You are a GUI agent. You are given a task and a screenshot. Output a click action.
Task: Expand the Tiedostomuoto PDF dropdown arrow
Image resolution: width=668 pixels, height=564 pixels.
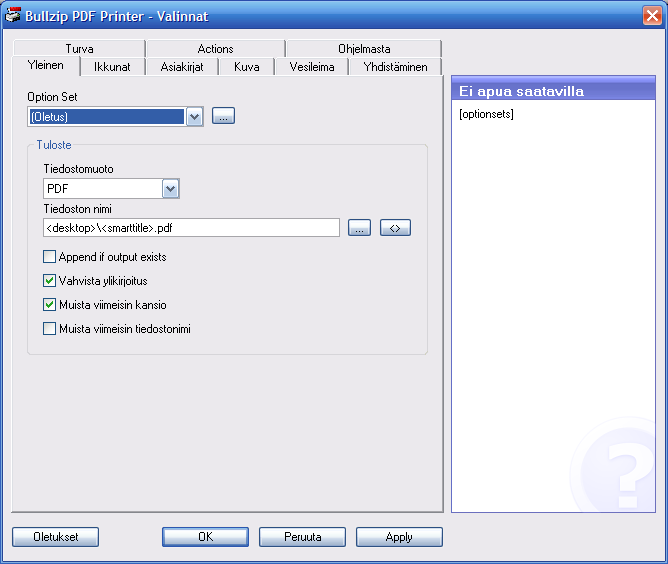[170, 188]
